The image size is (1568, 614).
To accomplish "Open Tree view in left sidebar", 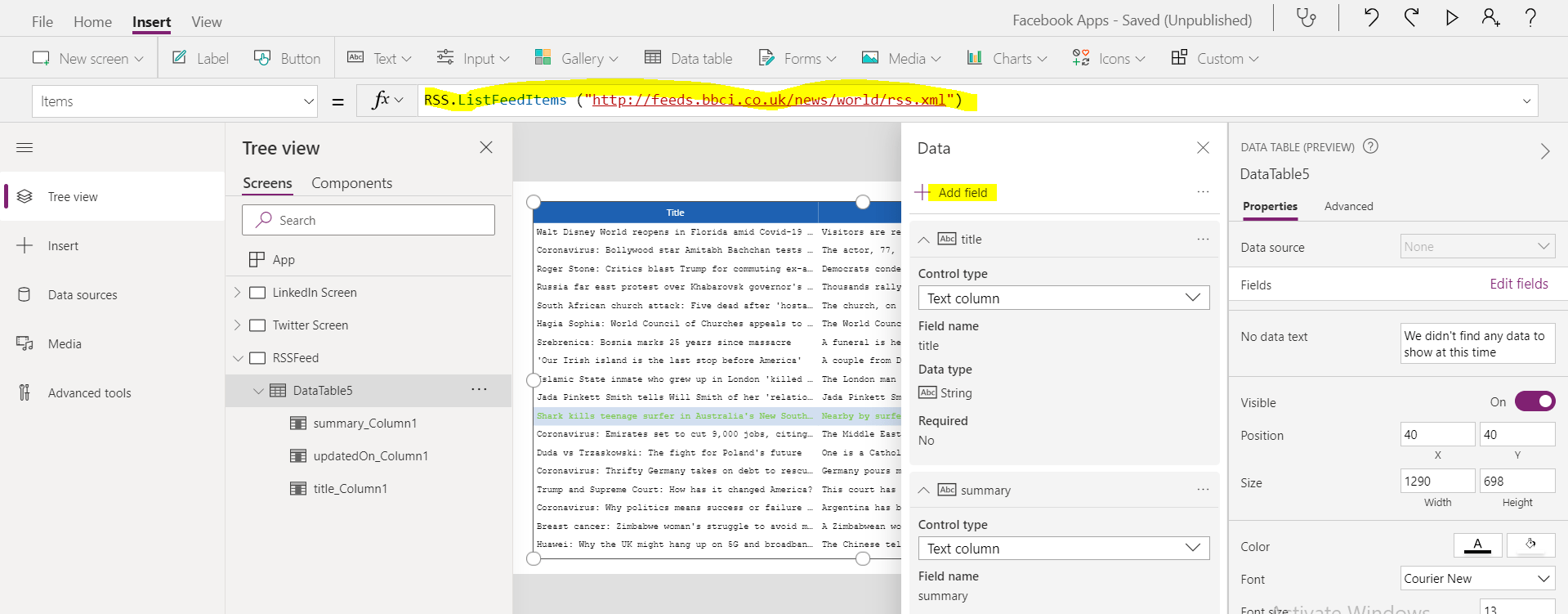I will [x=113, y=196].
